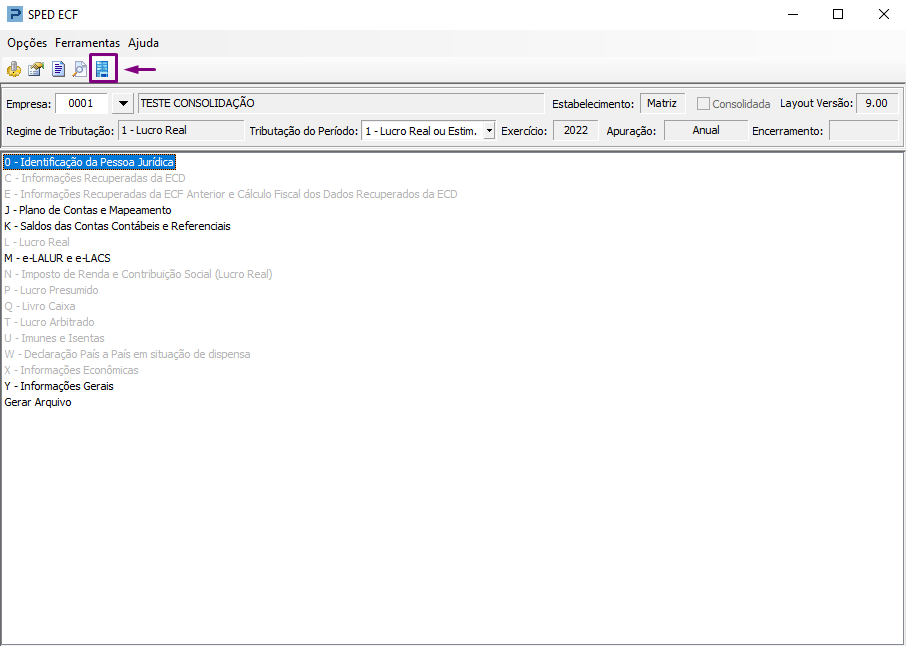Click the properties card toolbar icon

click(36, 70)
